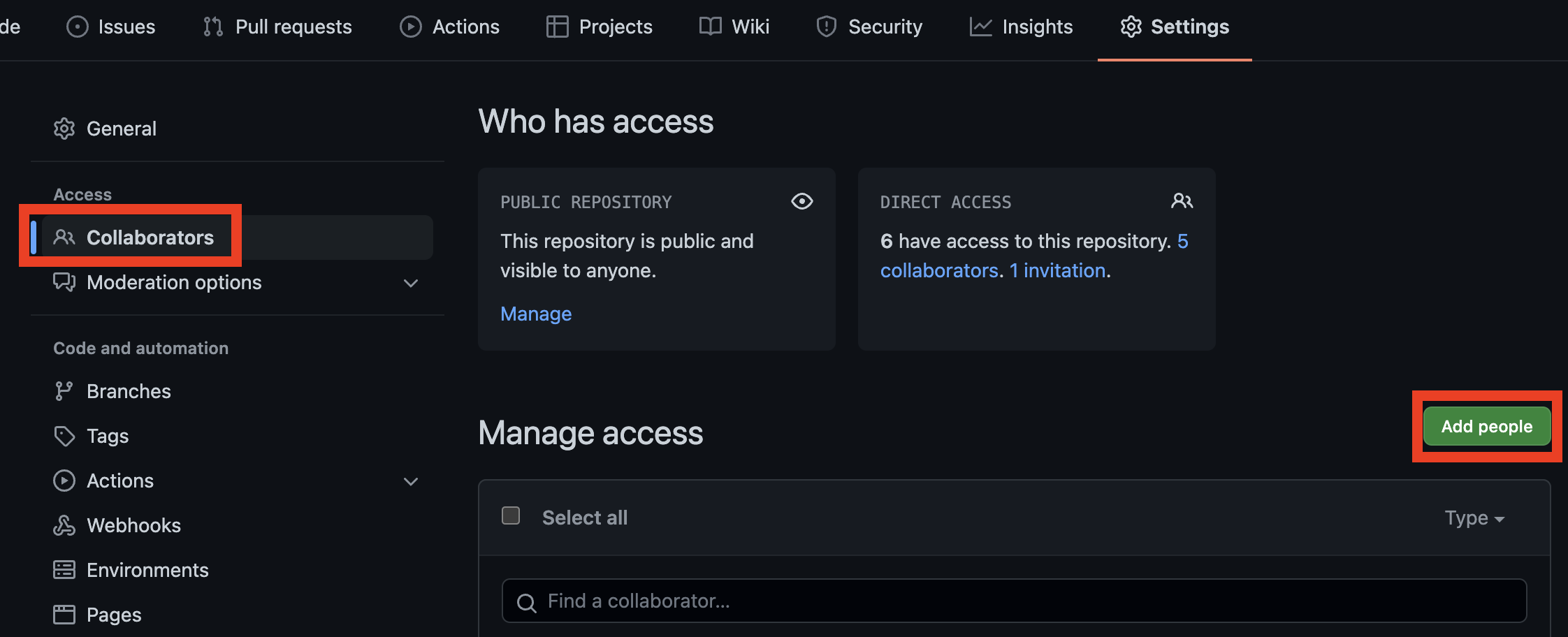This screenshot has height=637, width=1568.
Task: Click the Webhooks icon in sidebar
Action: click(64, 525)
